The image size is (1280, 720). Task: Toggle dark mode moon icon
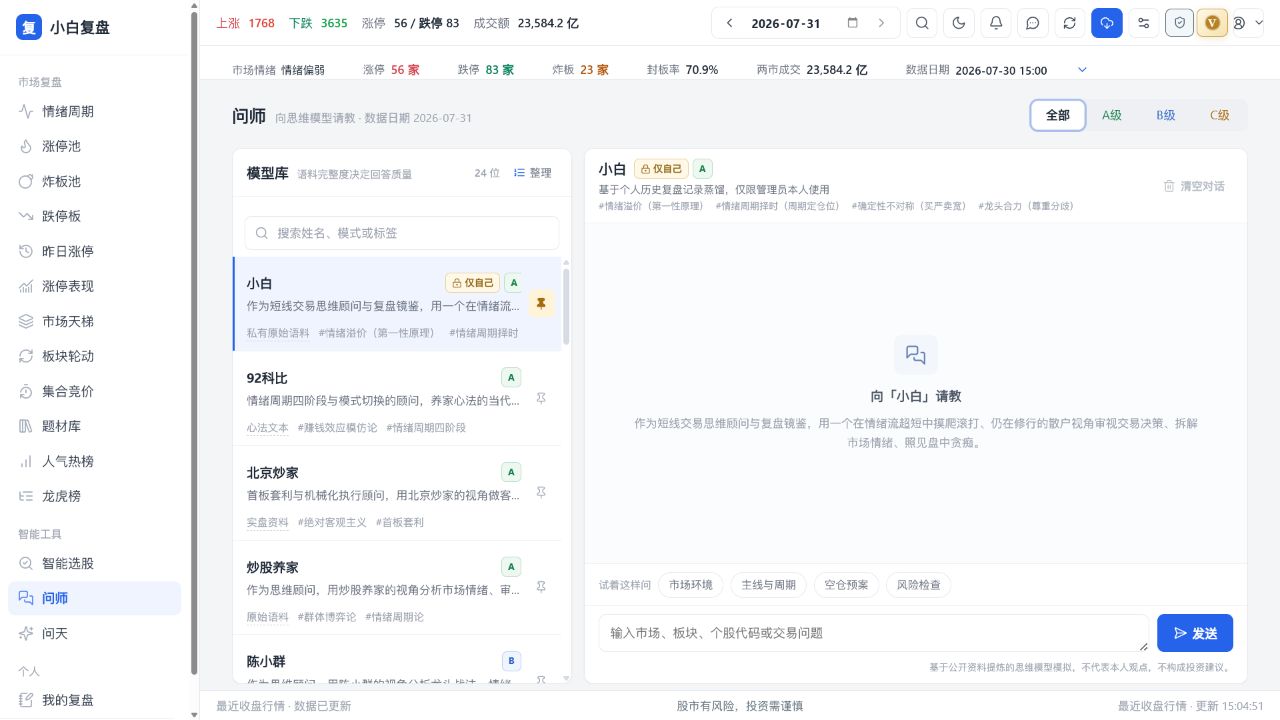959,23
